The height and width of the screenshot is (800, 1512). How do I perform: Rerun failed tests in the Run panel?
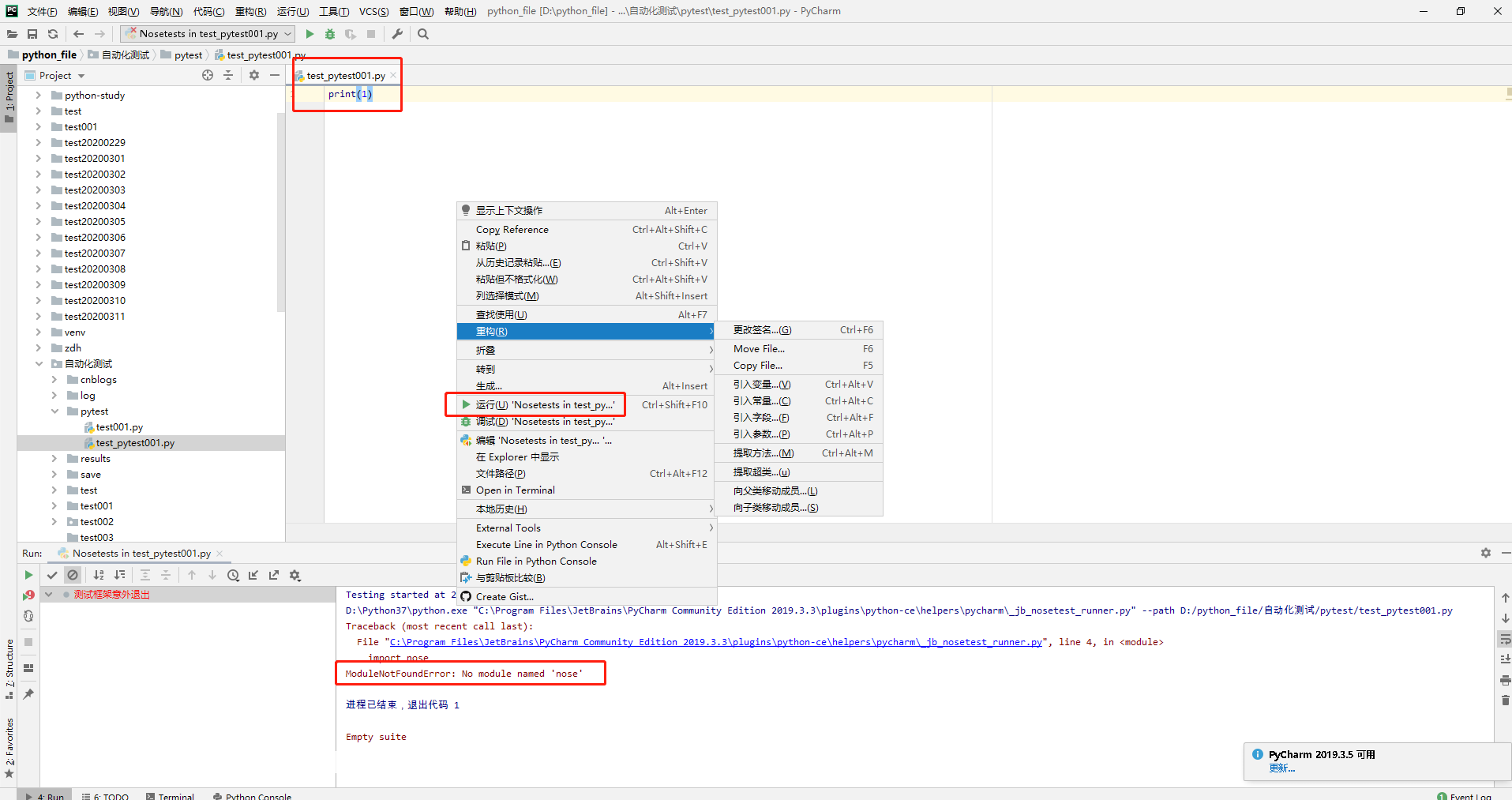point(28,595)
